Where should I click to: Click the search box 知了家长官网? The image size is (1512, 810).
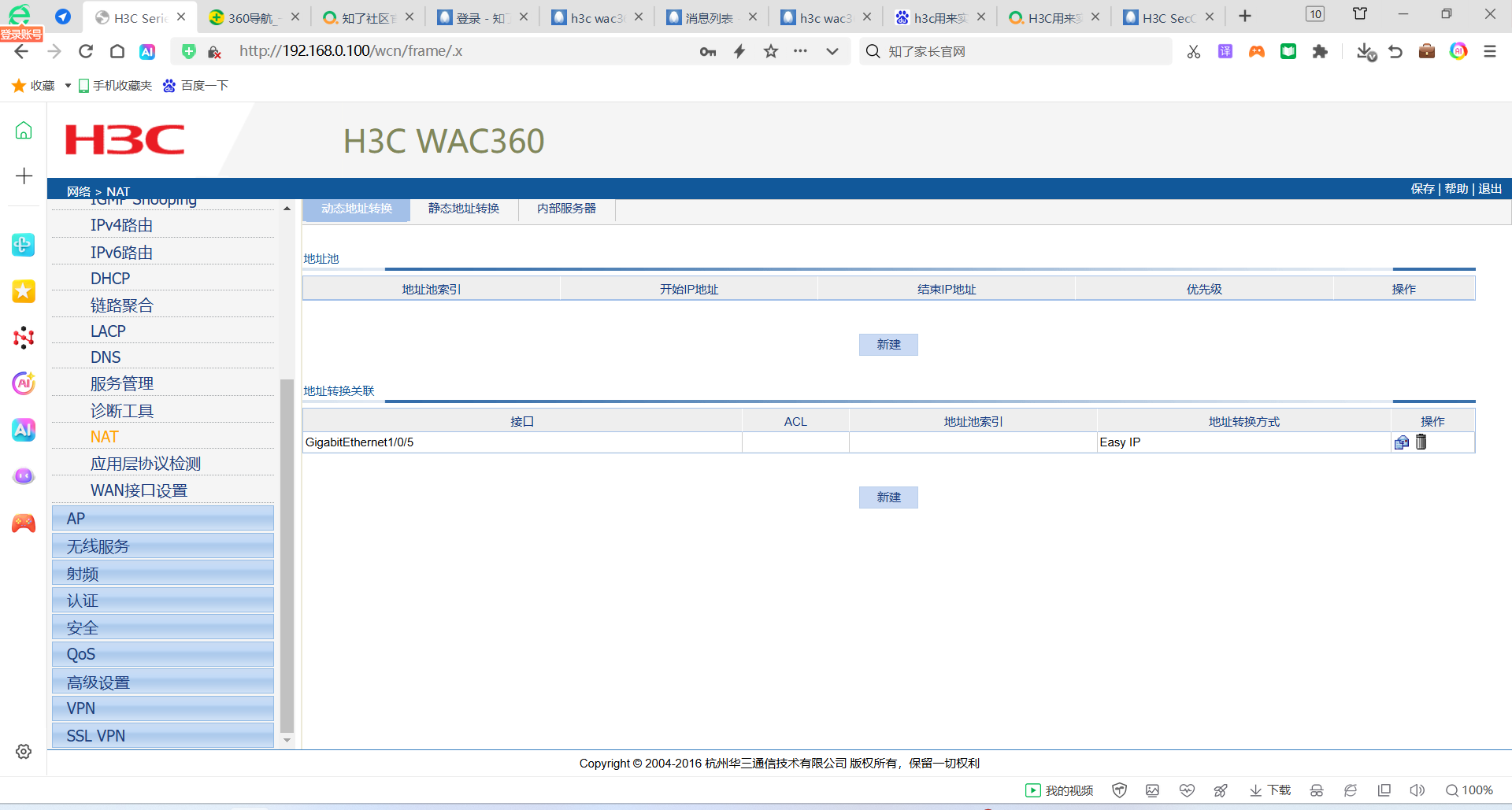click(1016, 51)
